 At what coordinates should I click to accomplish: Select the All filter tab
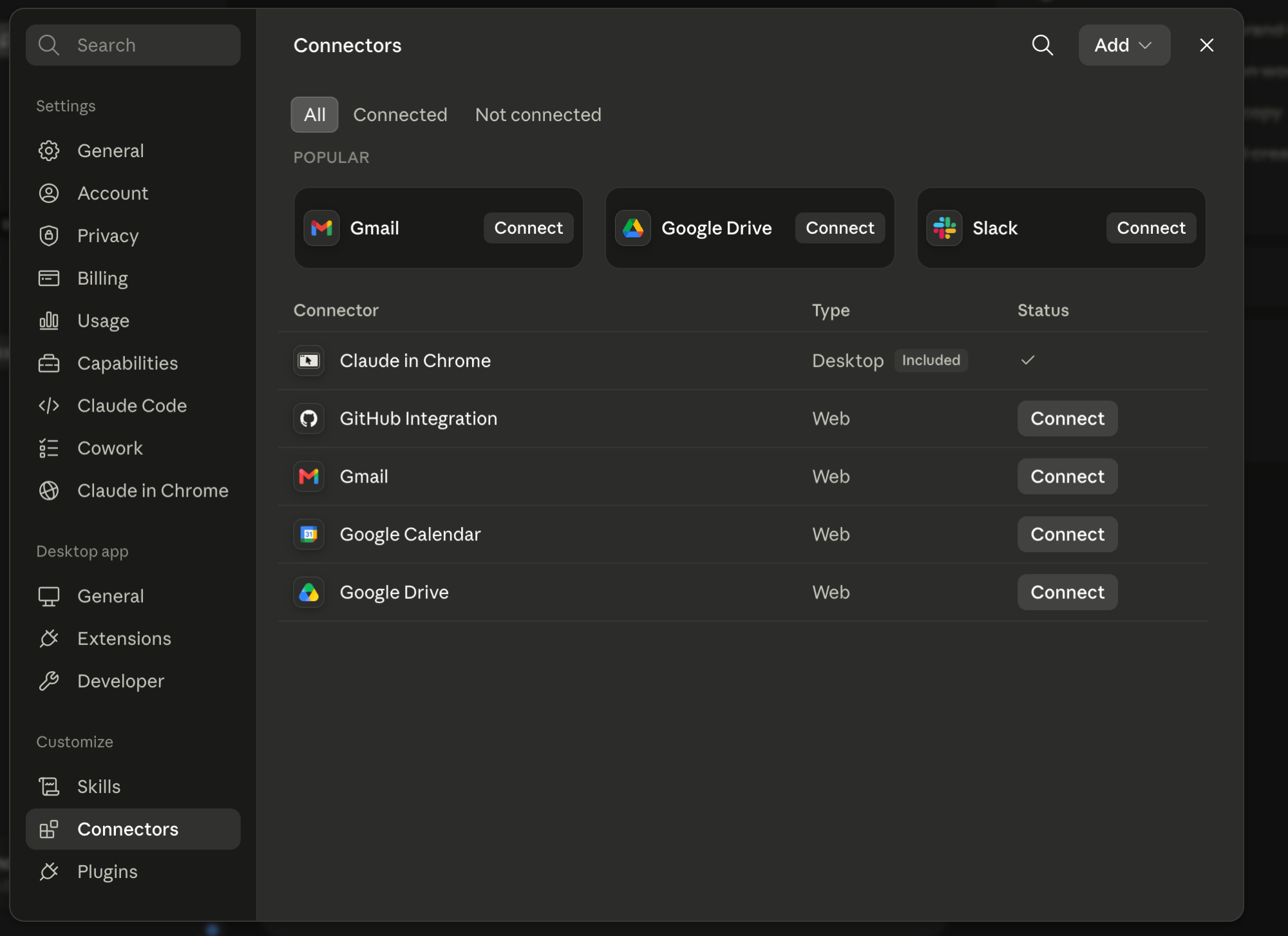pos(314,115)
